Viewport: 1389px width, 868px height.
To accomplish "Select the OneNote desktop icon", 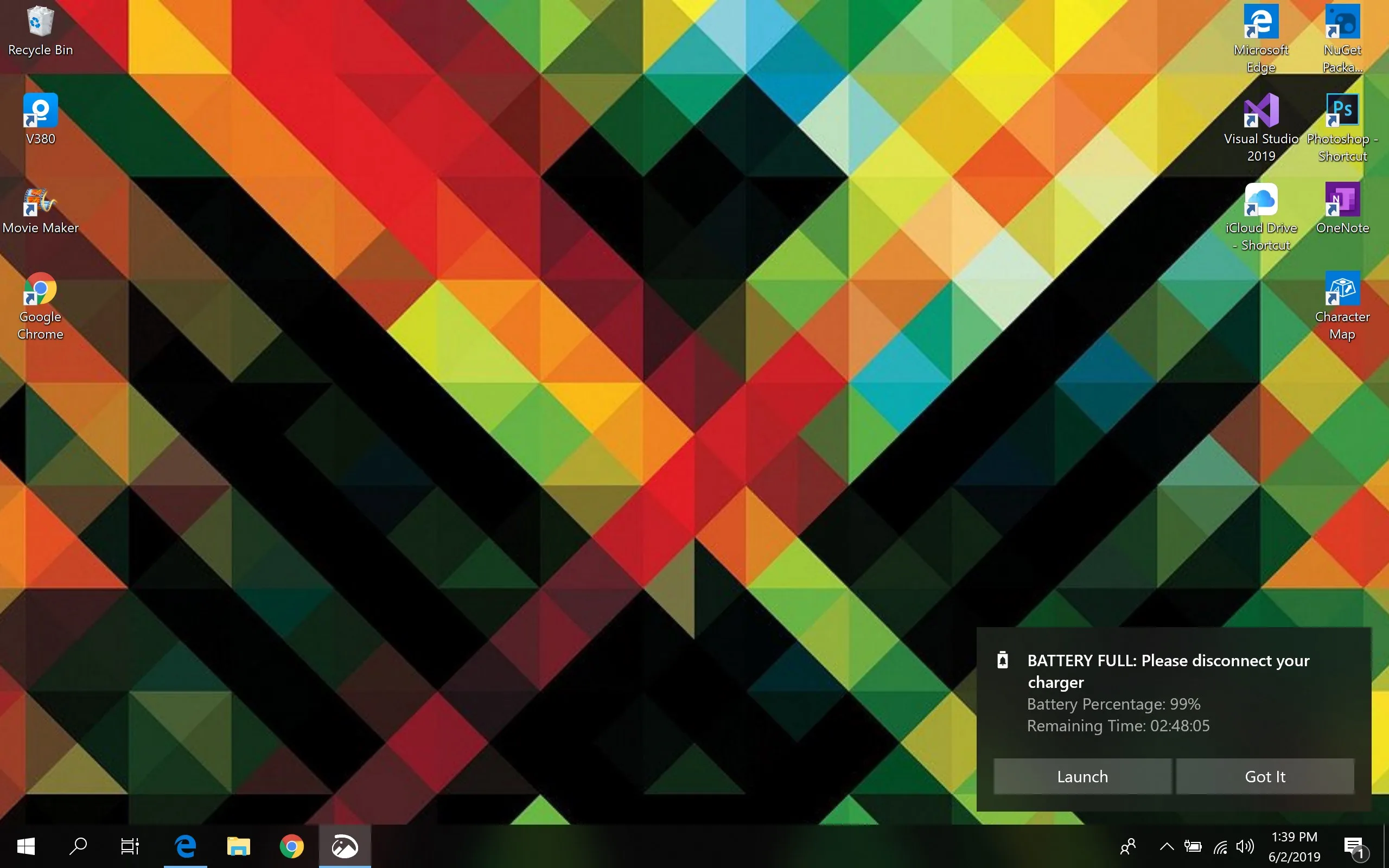I will click(x=1342, y=208).
